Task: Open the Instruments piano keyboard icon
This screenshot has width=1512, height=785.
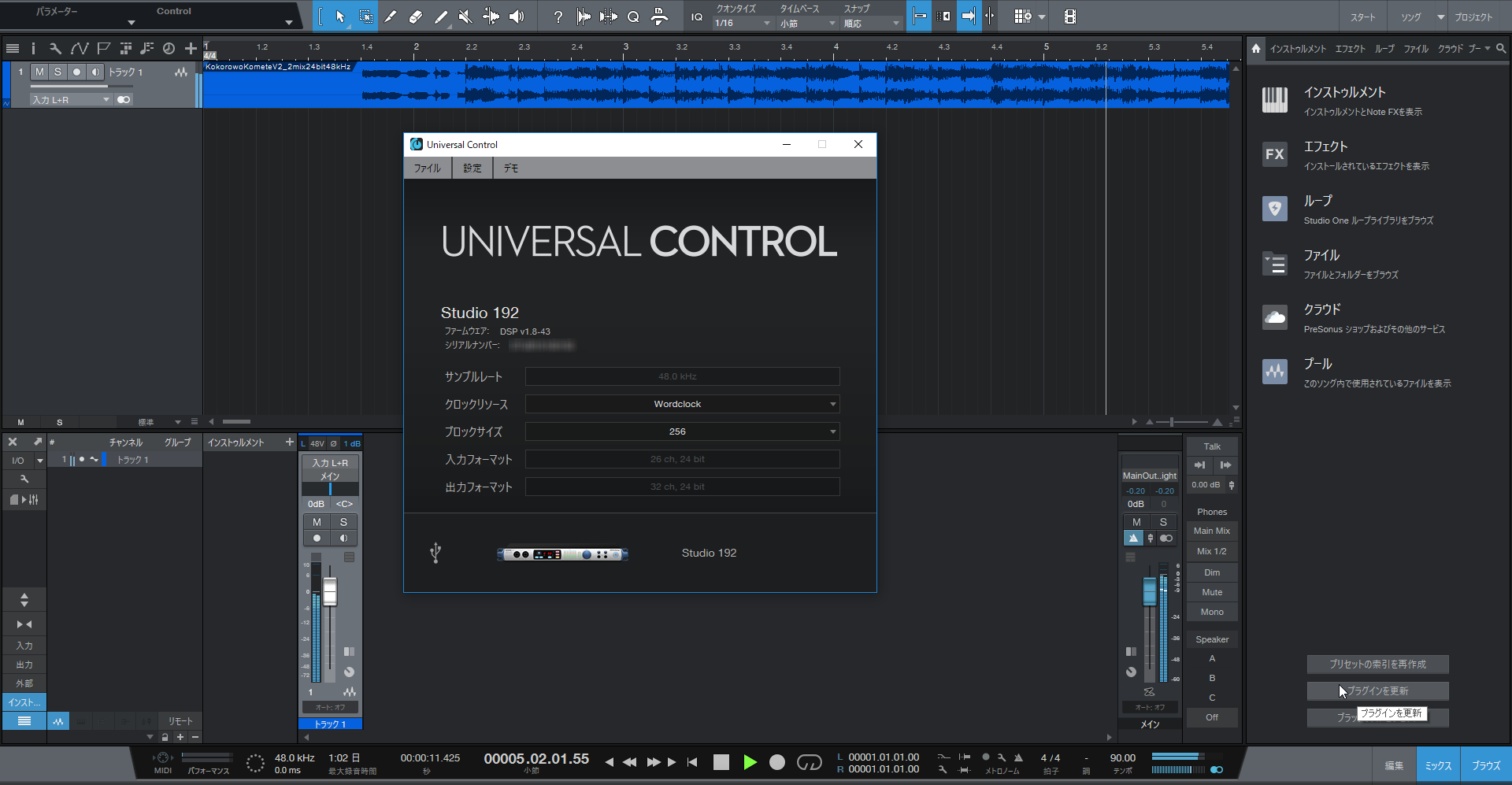Action: 1275,100
